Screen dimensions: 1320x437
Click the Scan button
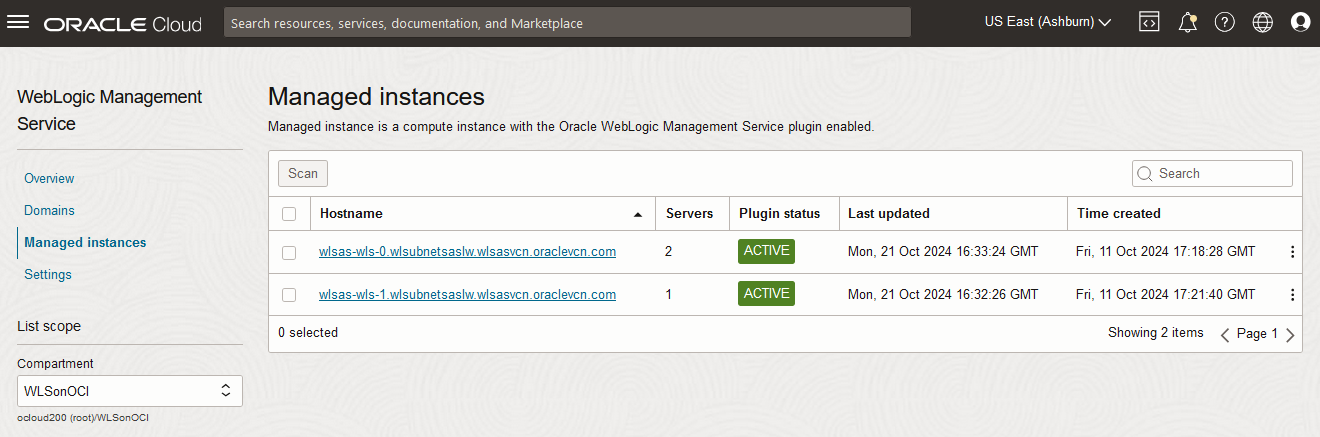pos(303,173)
